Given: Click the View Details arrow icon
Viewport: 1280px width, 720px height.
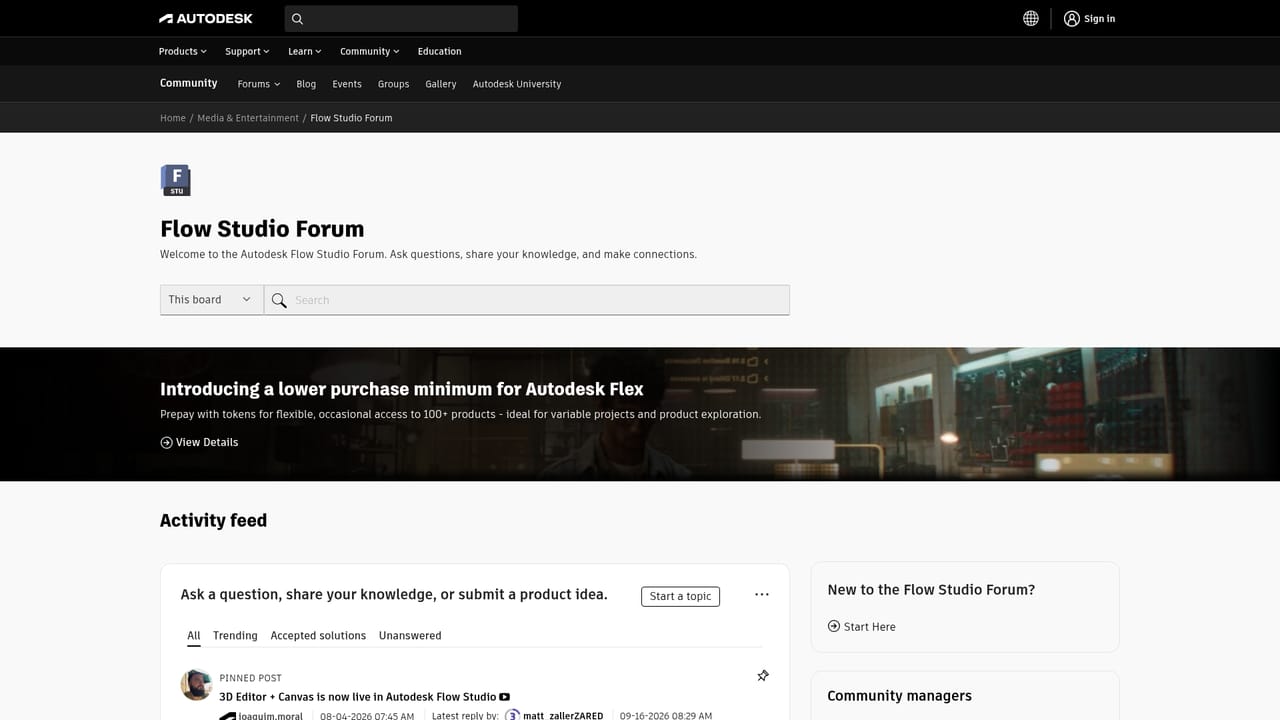Looking at the screenshot, I should tap(166, 442).
